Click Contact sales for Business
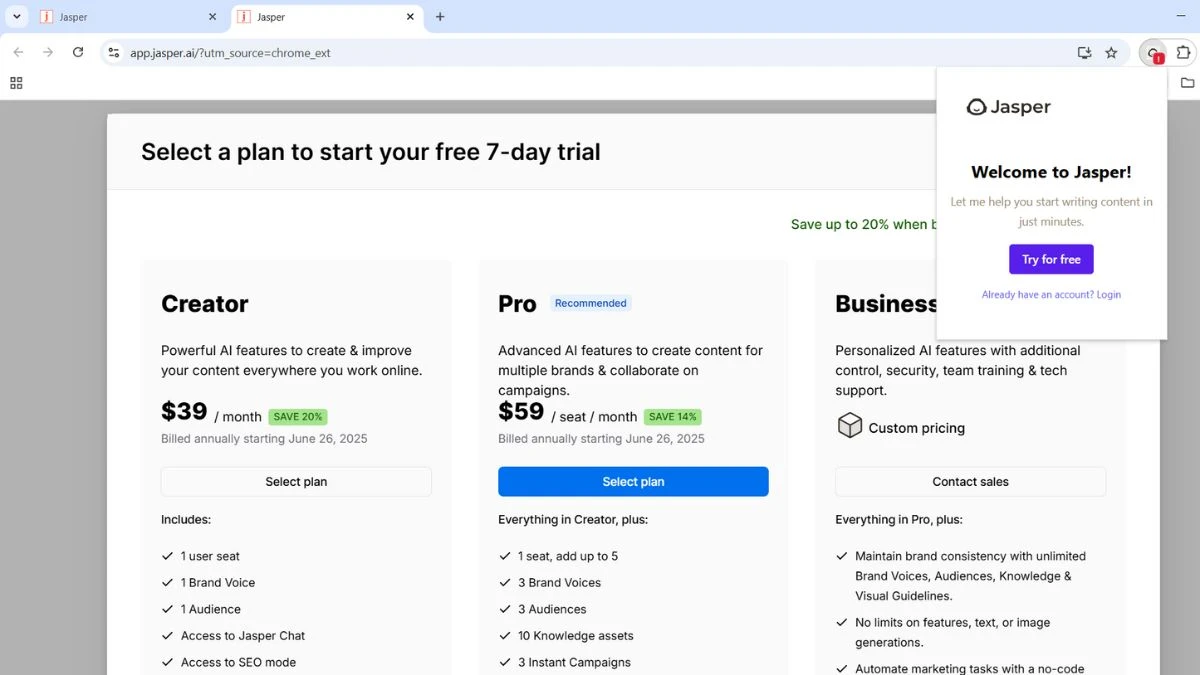Viewport: 1200px width, 675px height. point(970,482)
